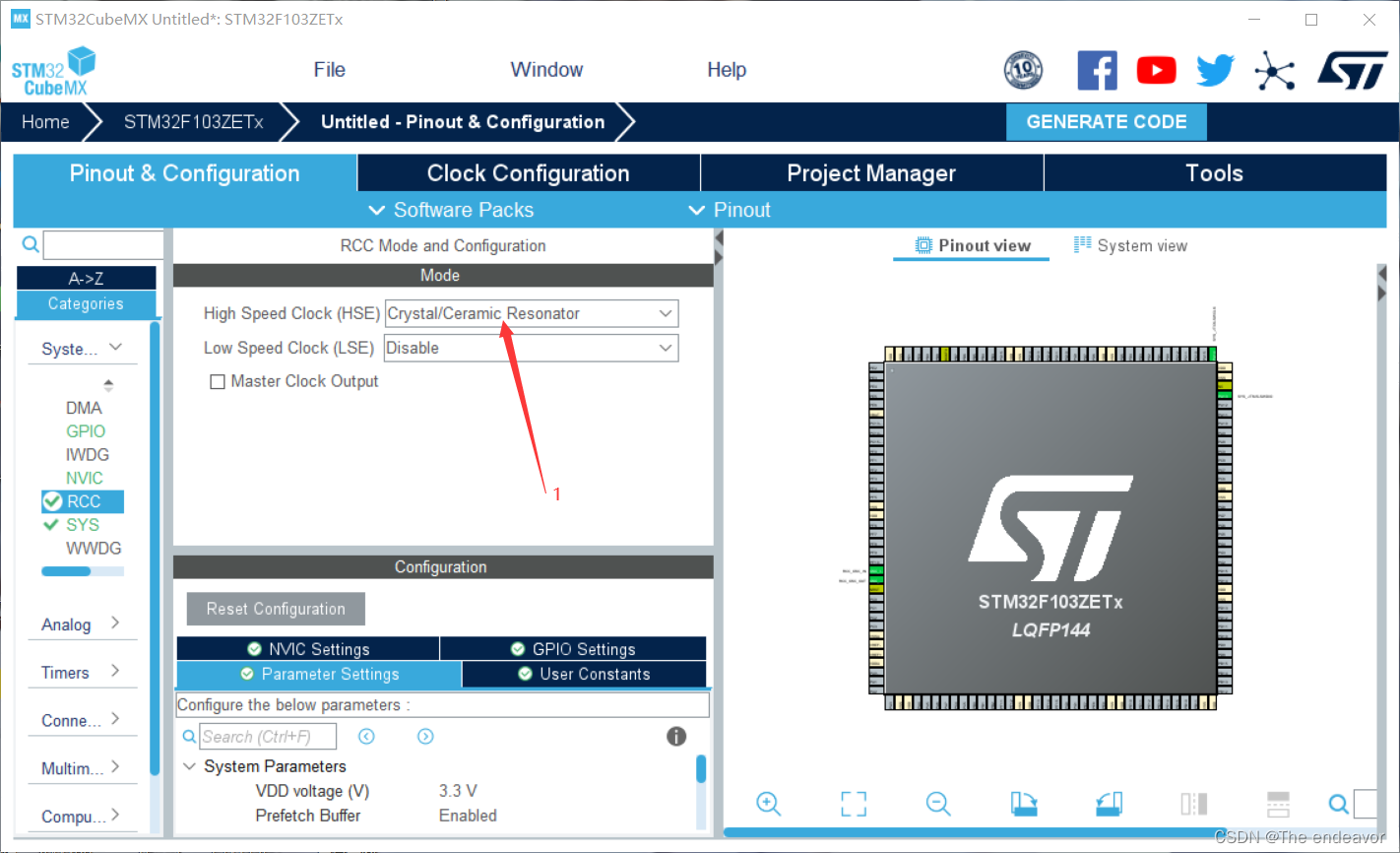1400x853 pixels.
Task: Click the ST community network icon
Action: pos(1275,70)
